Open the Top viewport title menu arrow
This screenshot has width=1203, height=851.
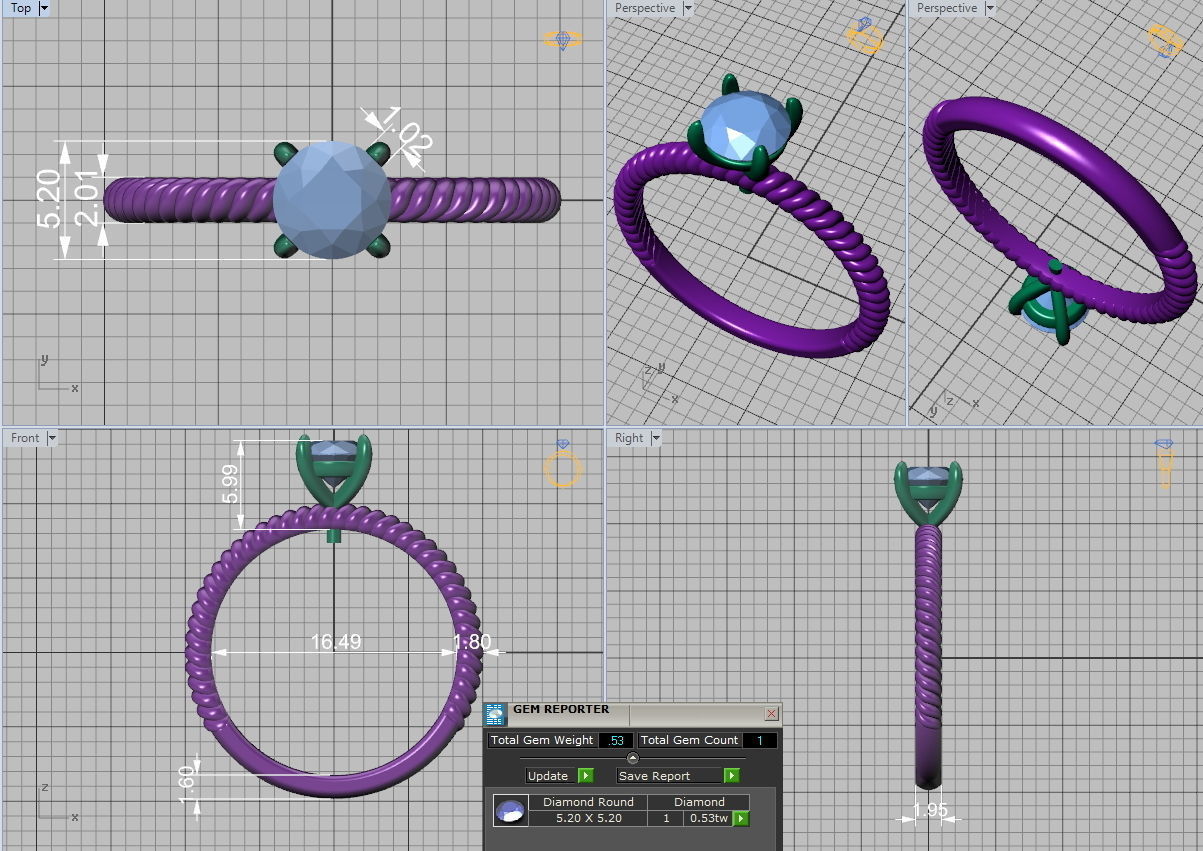point(44,8)
